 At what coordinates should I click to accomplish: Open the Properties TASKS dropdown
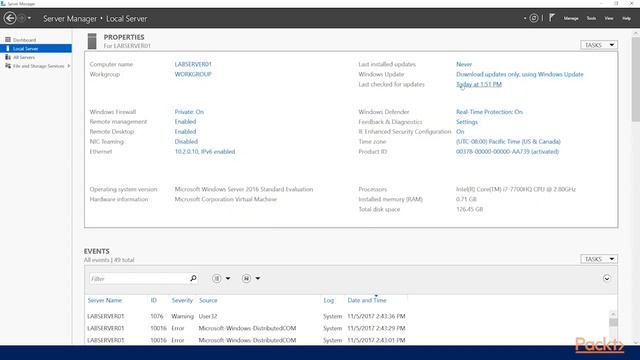(x=599, y=45)
